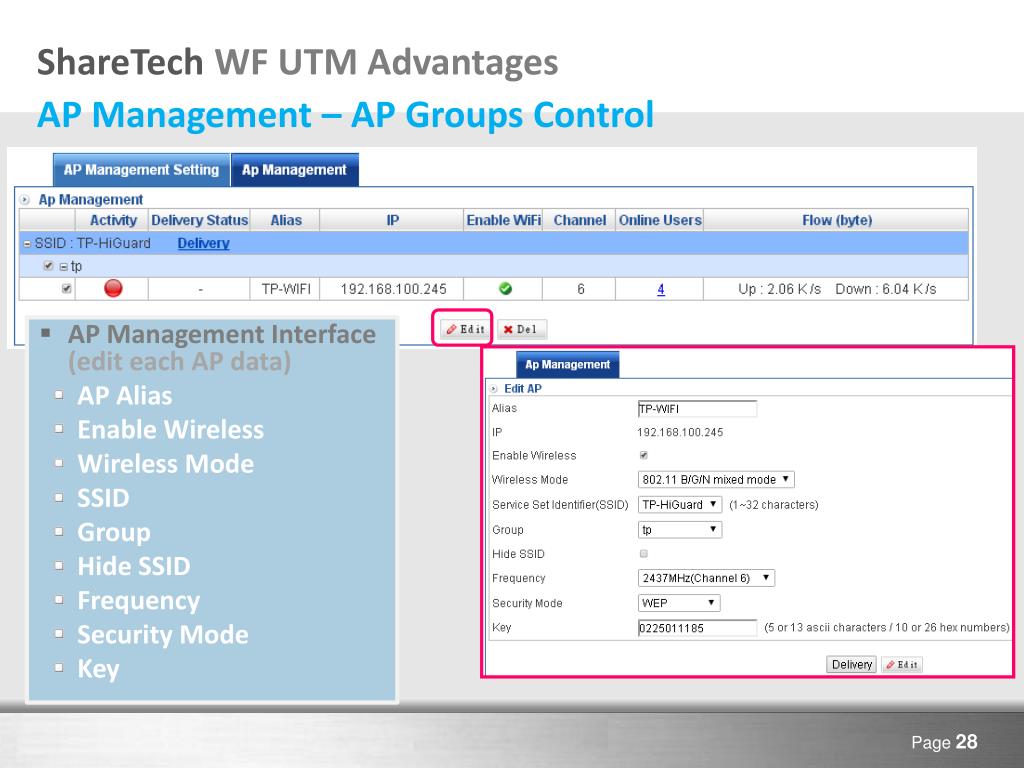
Task: Click the Edit AP section arrow icon
Action: tap(494, 389)
